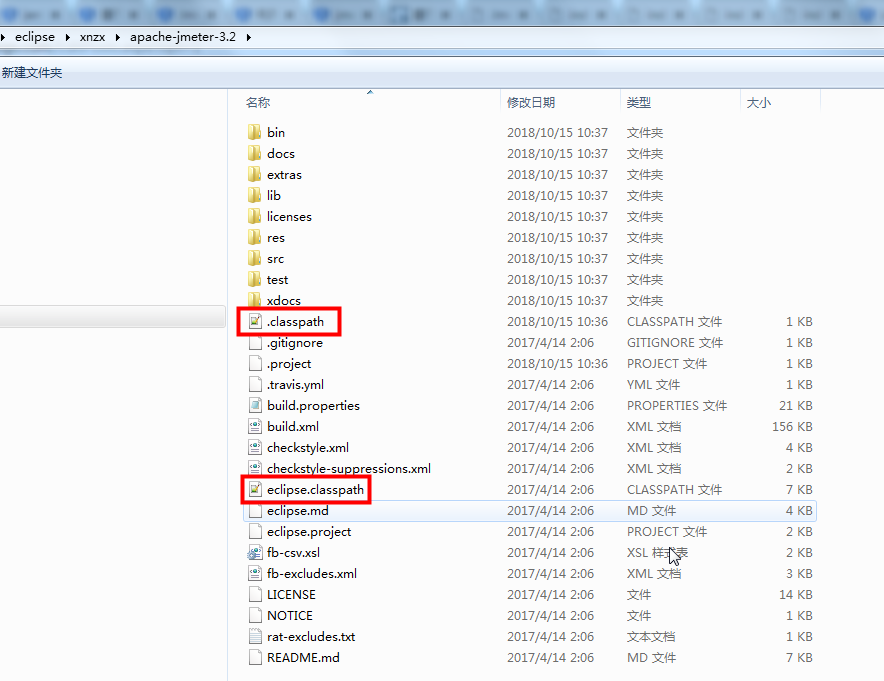Click the checkstyle.xml file icon
The image size is (884, 681).
click(255, 448)
